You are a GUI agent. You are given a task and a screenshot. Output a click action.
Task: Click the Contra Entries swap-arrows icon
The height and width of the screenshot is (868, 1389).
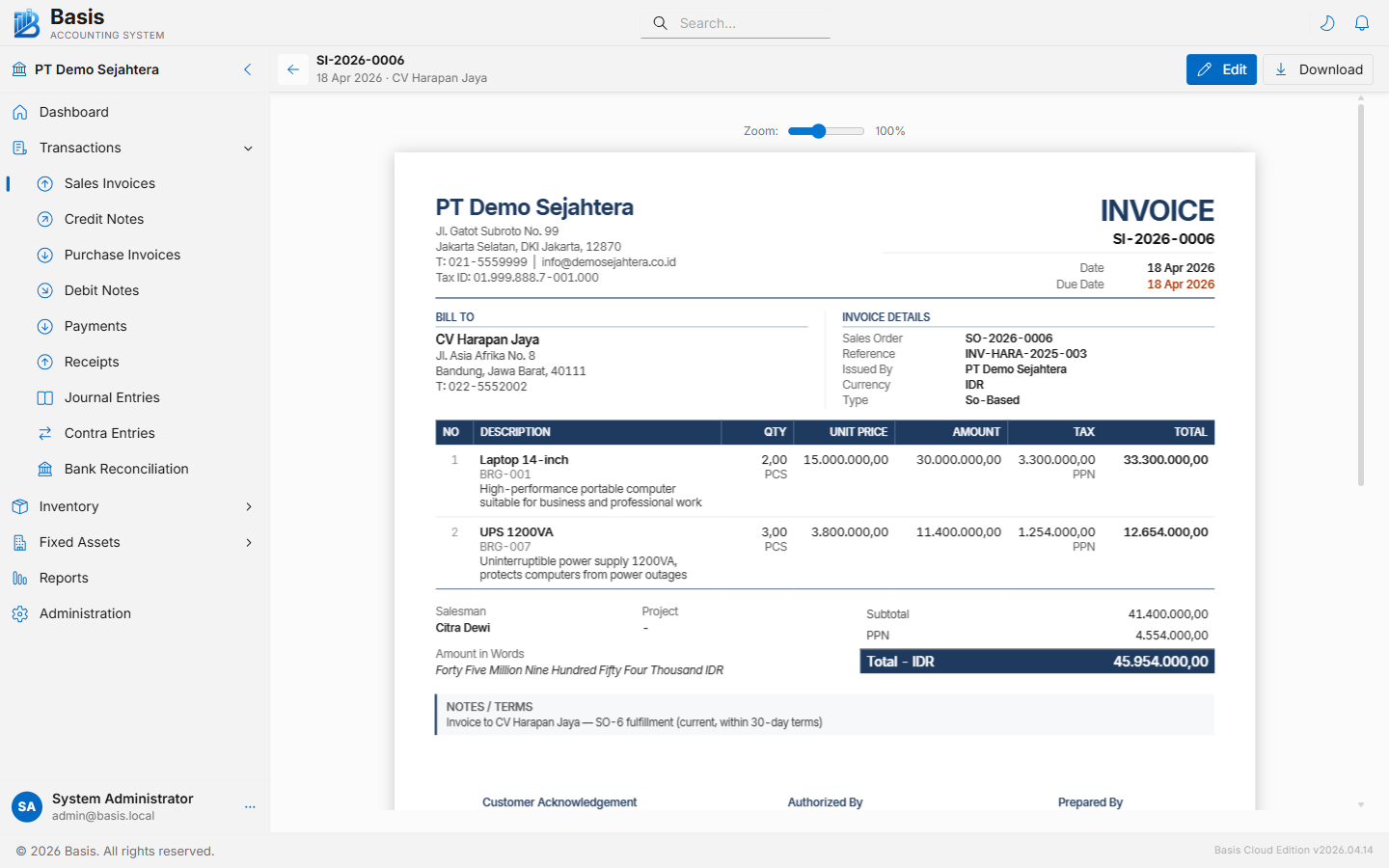[44, 433]
